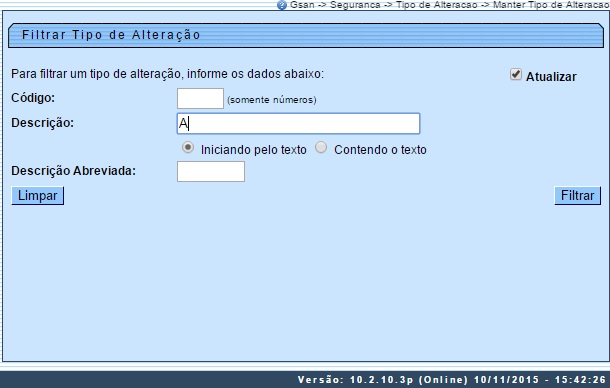Click the (somente números) hint text
Image resolution: width=610 pixels, height=388 pixels.
pyautogui.click(x=272, y=100)
